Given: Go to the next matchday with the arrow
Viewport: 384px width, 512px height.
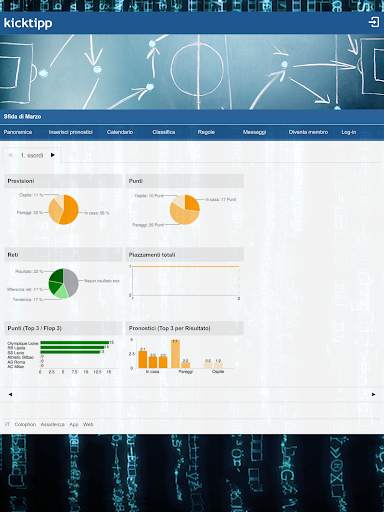Looking at the screenshot, I should pyautogui.click(x=53, y=155).
